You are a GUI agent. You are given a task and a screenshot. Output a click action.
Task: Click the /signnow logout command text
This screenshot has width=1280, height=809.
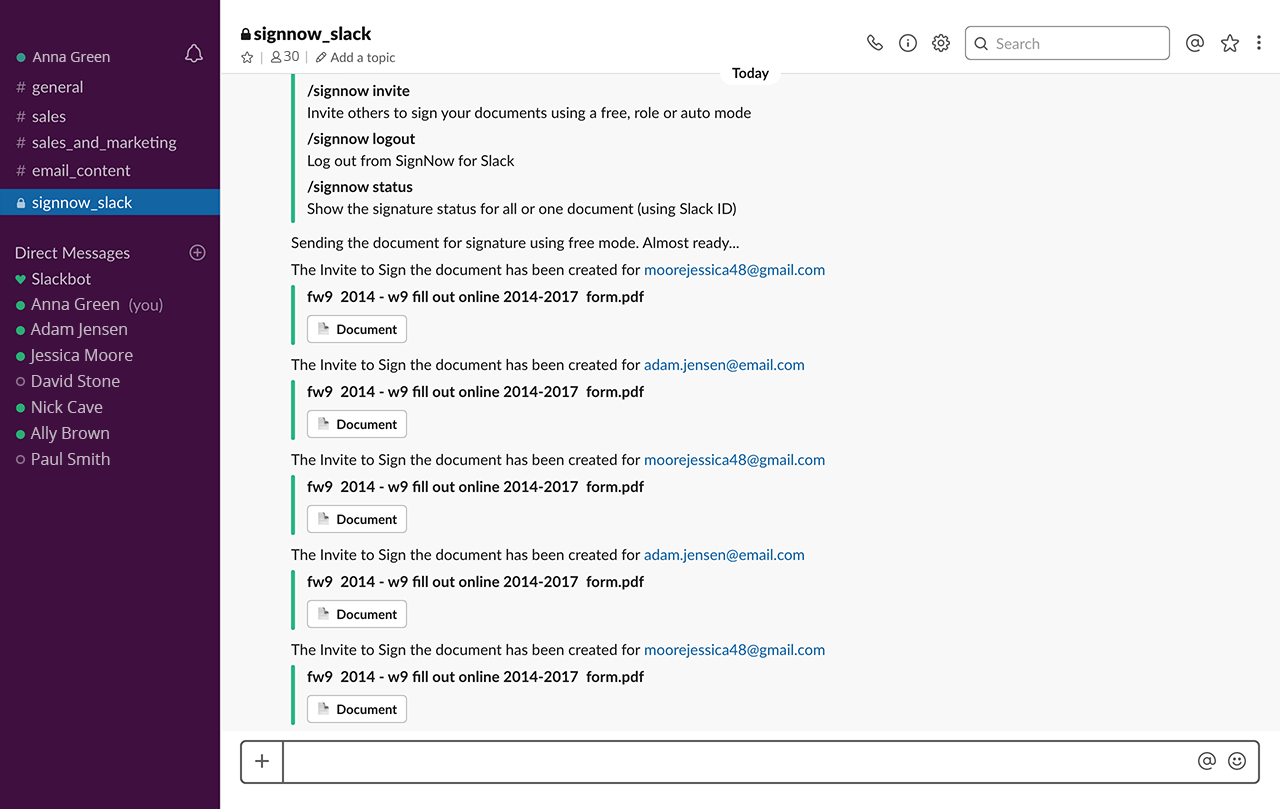(x=361, y=139)
